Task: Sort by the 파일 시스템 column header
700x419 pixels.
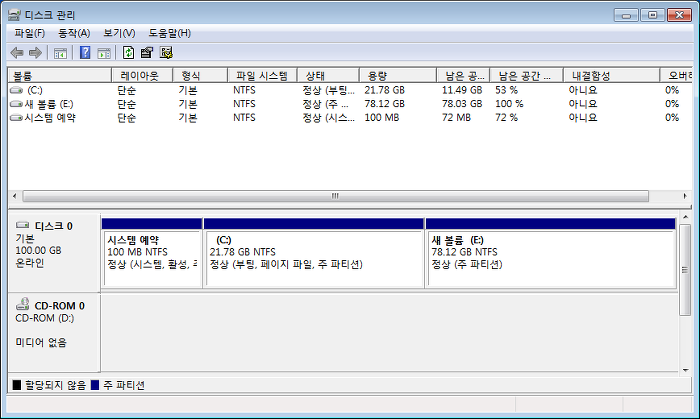Action: coord(262,75)
